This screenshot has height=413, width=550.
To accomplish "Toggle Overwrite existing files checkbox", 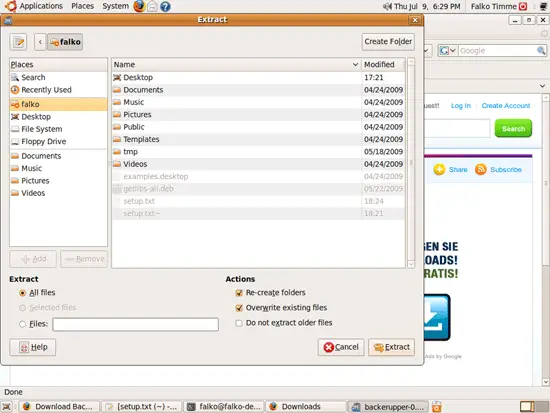I will (x=281, y=308).
